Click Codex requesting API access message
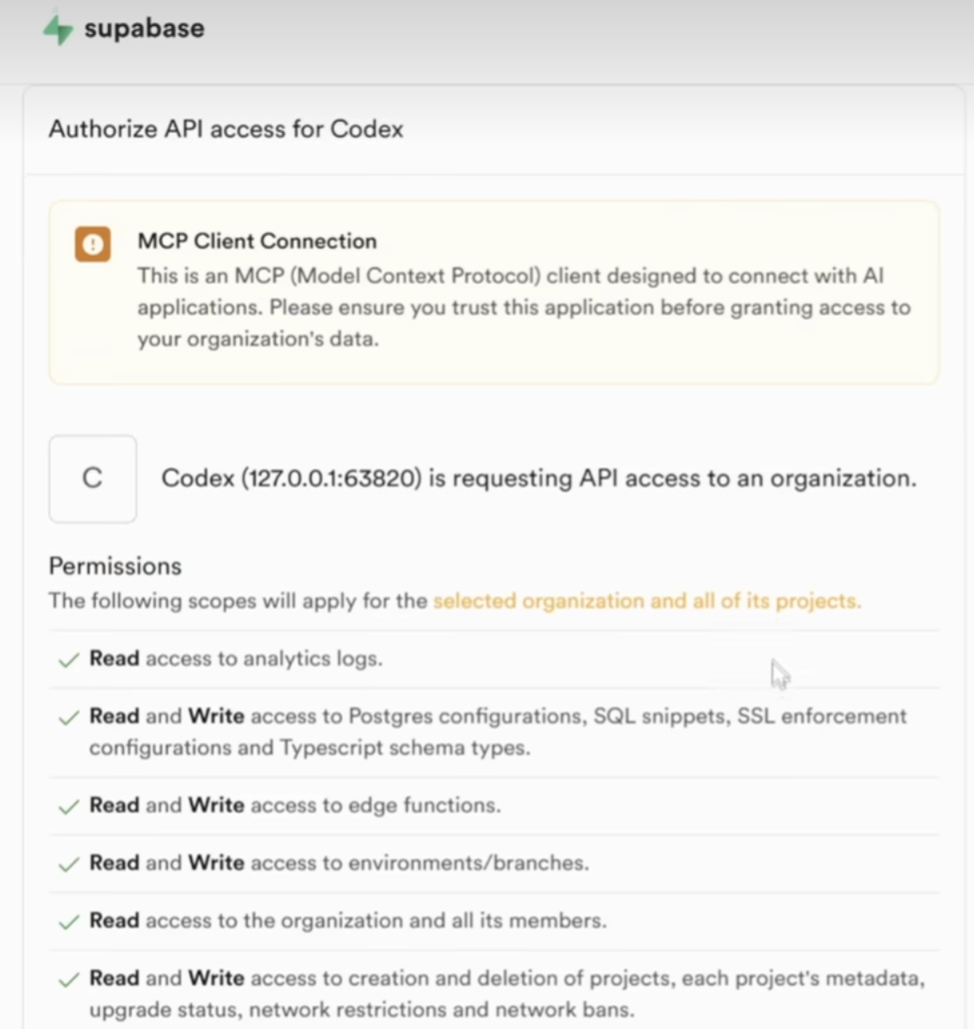The width and height of the screenshot is (974, 1029). [539, 478]
